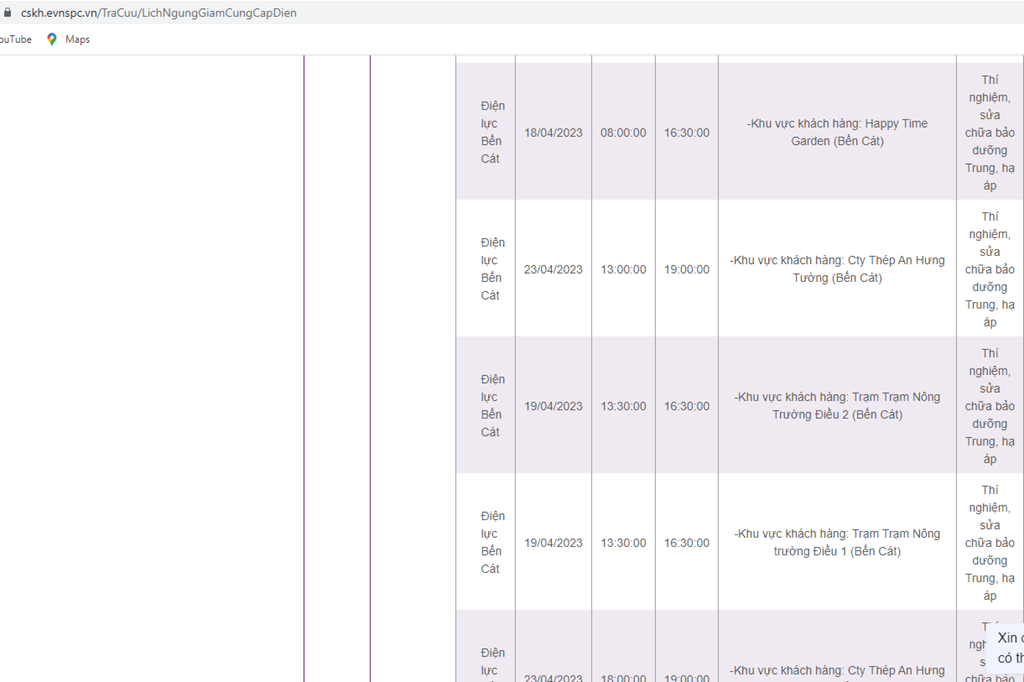
Task: Click Trạm Nông trường Điều 1 area text
Action: pos(837,542)
